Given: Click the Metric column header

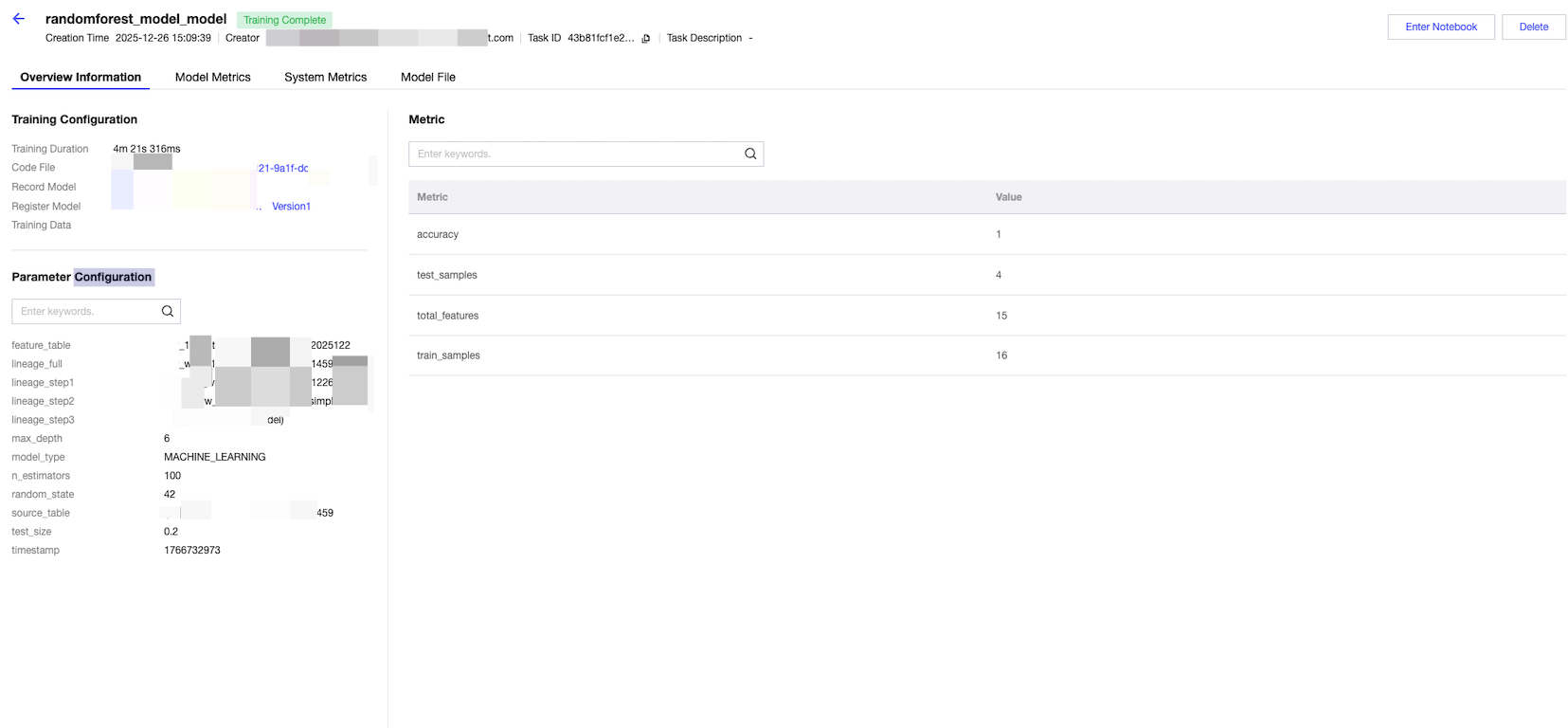Looking at the screenshot, I should point(432,197).
